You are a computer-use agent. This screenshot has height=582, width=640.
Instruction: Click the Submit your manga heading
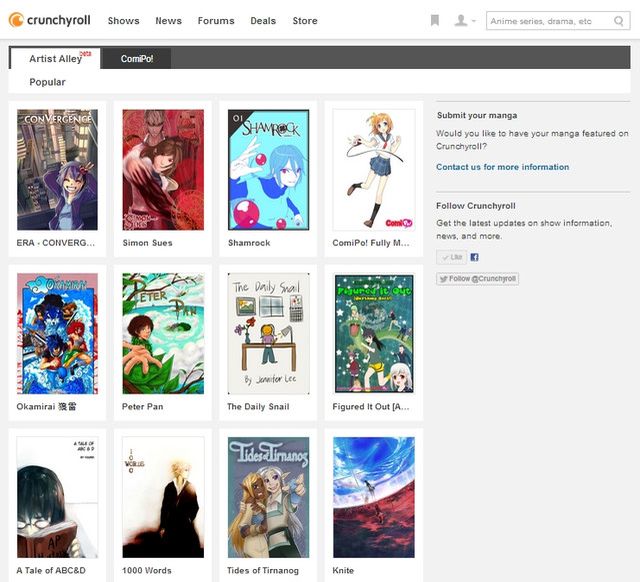(x=477, y=116)
